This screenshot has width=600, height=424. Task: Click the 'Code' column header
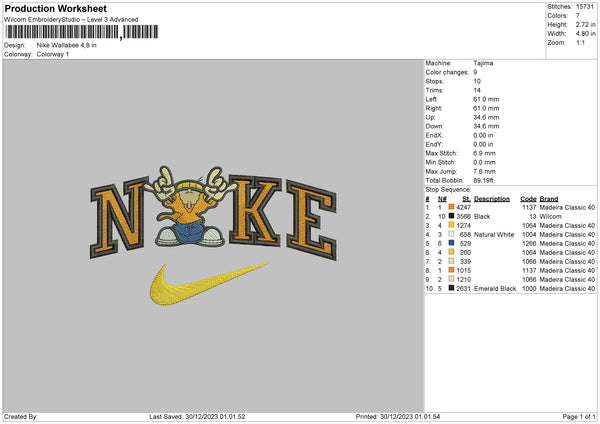528,199
